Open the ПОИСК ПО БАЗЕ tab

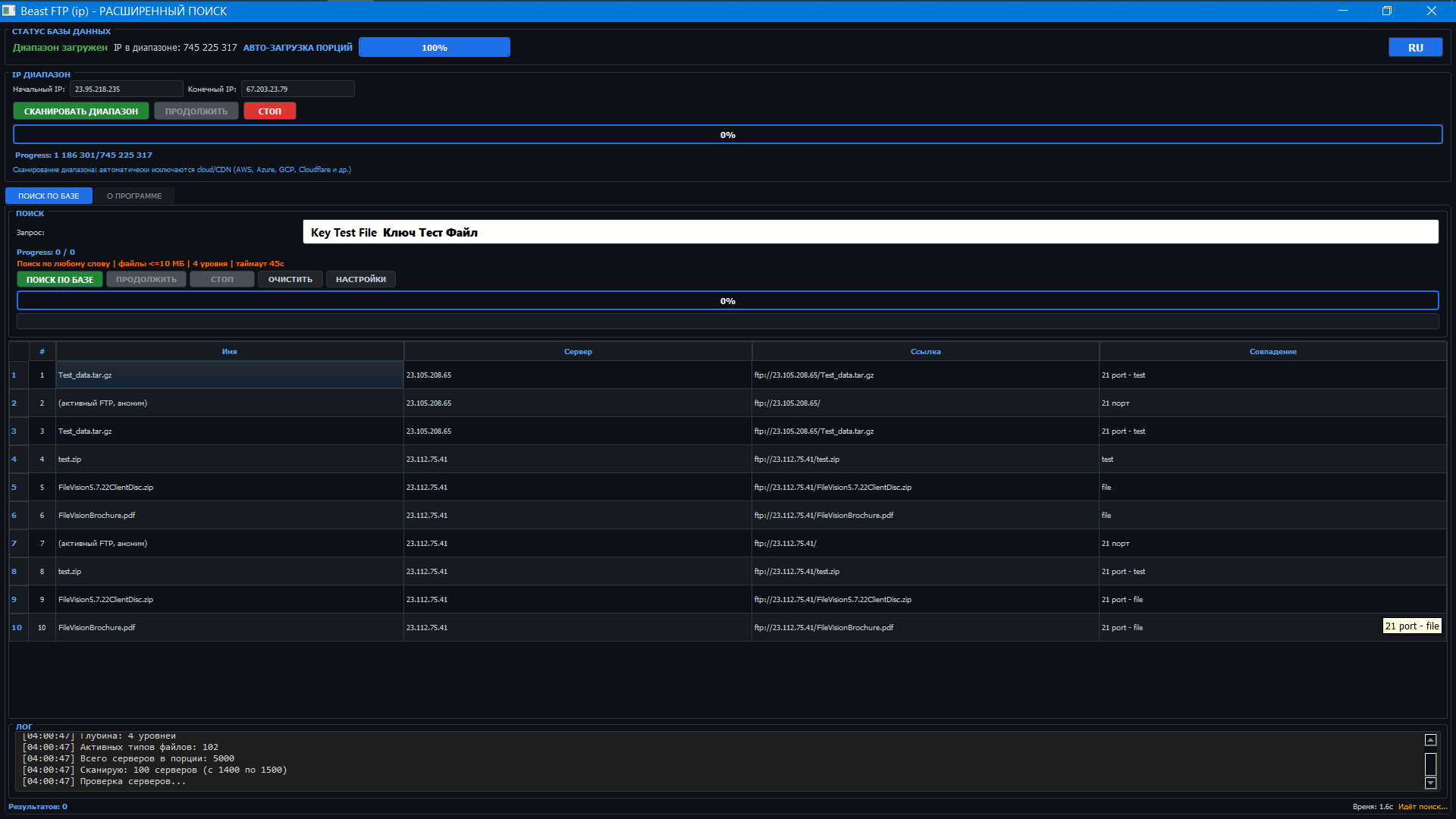click(x=49, y=196)
